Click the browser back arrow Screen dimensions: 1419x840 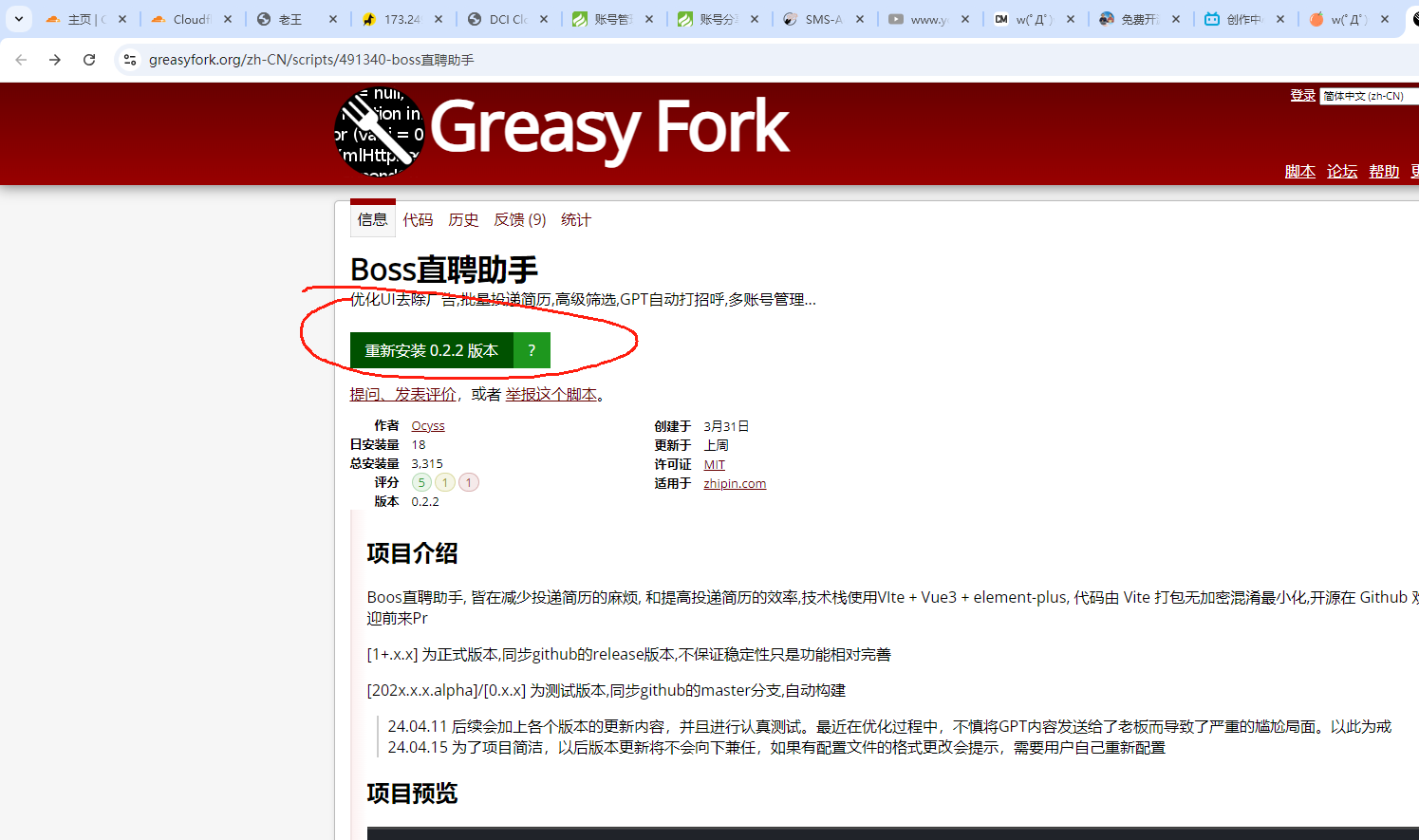point(21,60)
